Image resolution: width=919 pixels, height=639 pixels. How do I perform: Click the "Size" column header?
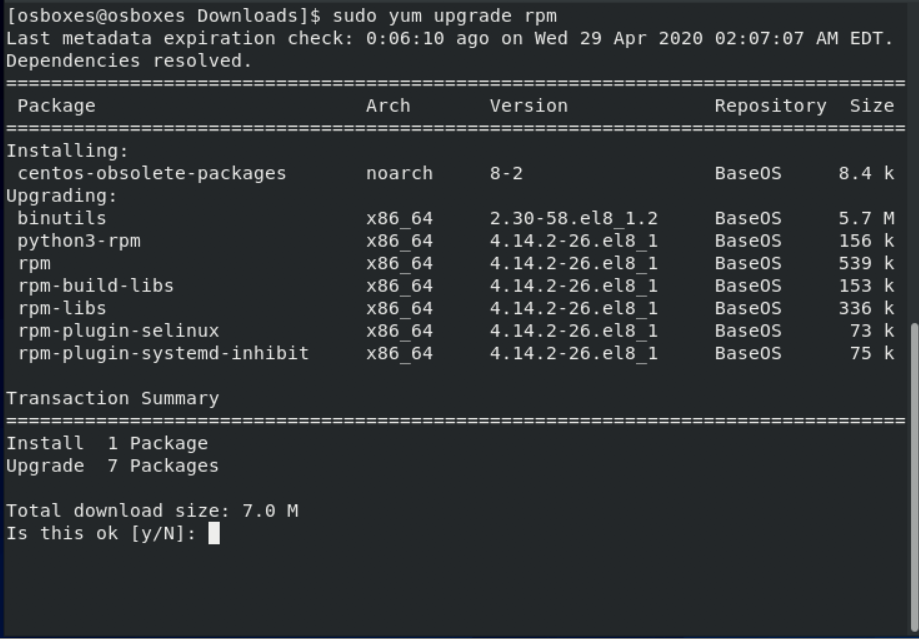(872, 106)
